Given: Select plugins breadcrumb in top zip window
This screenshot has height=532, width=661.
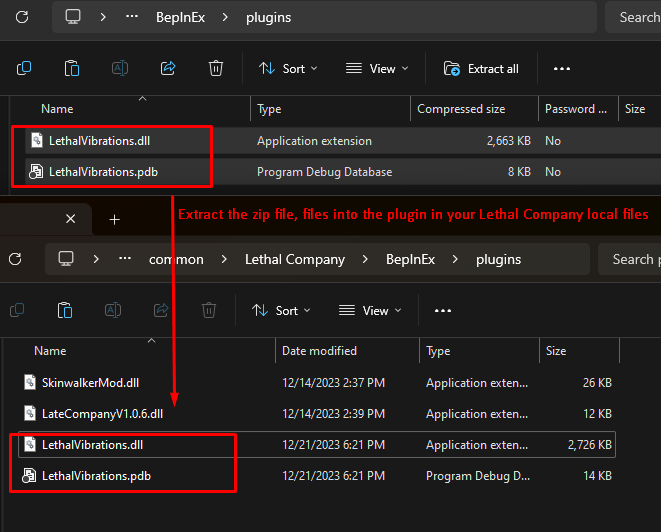Looking at the screenshot, I should 269,17.
